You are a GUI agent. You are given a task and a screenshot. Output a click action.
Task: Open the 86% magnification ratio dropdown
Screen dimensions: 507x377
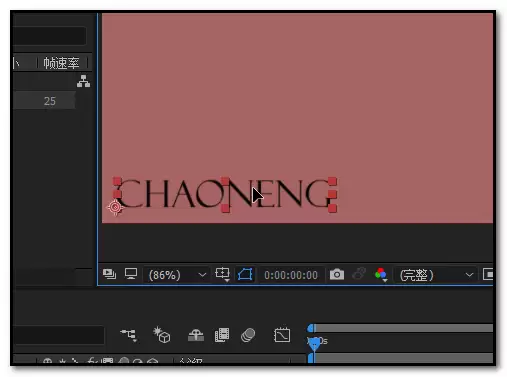coord(177,275)
